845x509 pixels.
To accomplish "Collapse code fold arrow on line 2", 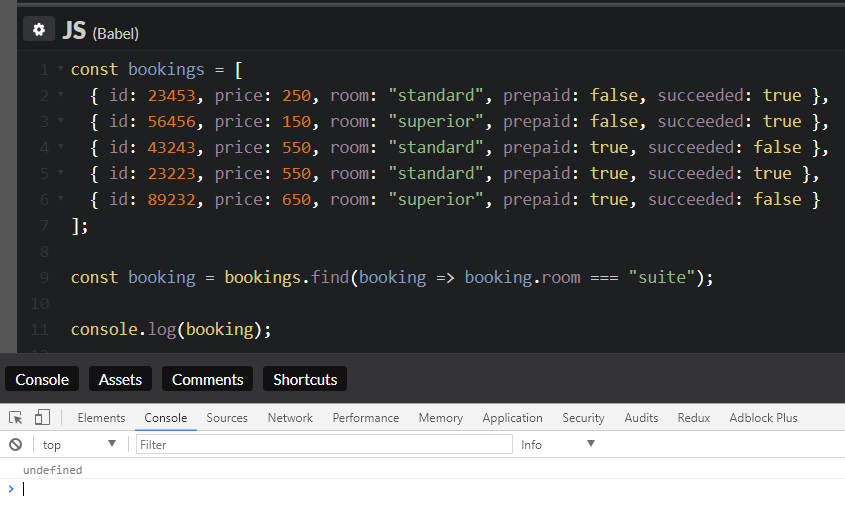I will [x=60, y=95].
